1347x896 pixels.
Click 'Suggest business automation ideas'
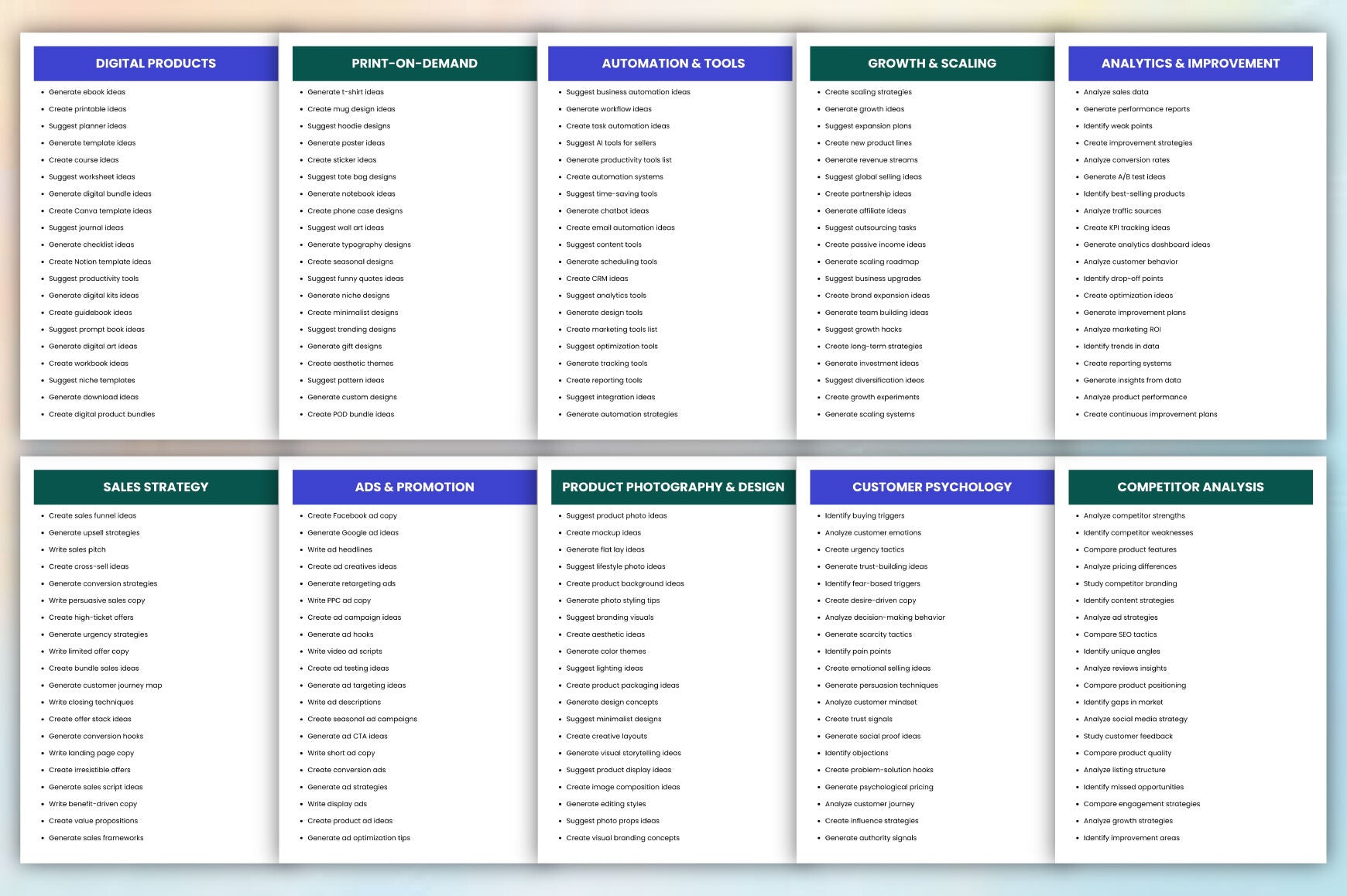pyautogui.click(x=628, y=92)
